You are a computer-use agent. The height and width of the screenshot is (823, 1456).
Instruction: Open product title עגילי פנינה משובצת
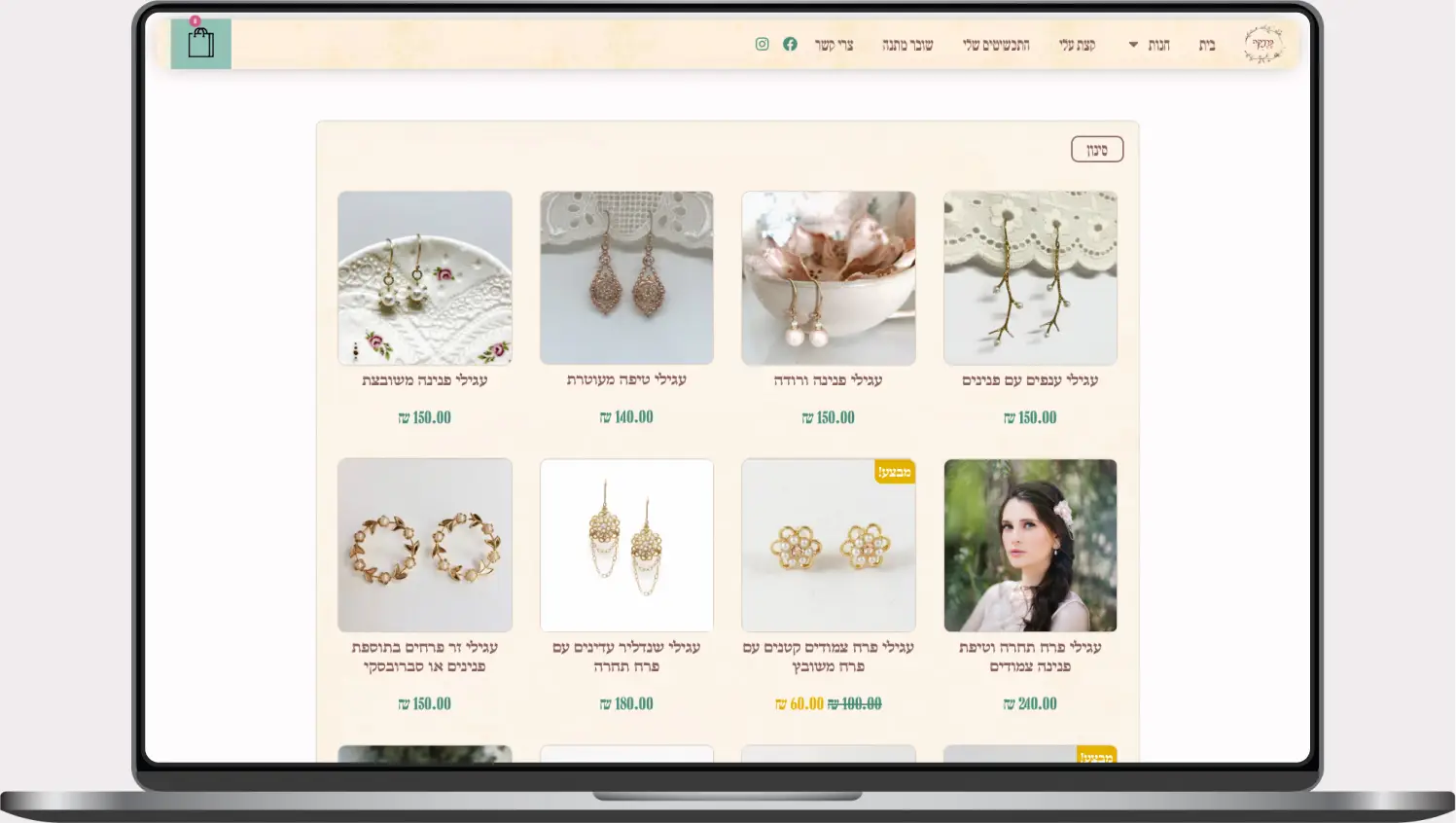425,380
